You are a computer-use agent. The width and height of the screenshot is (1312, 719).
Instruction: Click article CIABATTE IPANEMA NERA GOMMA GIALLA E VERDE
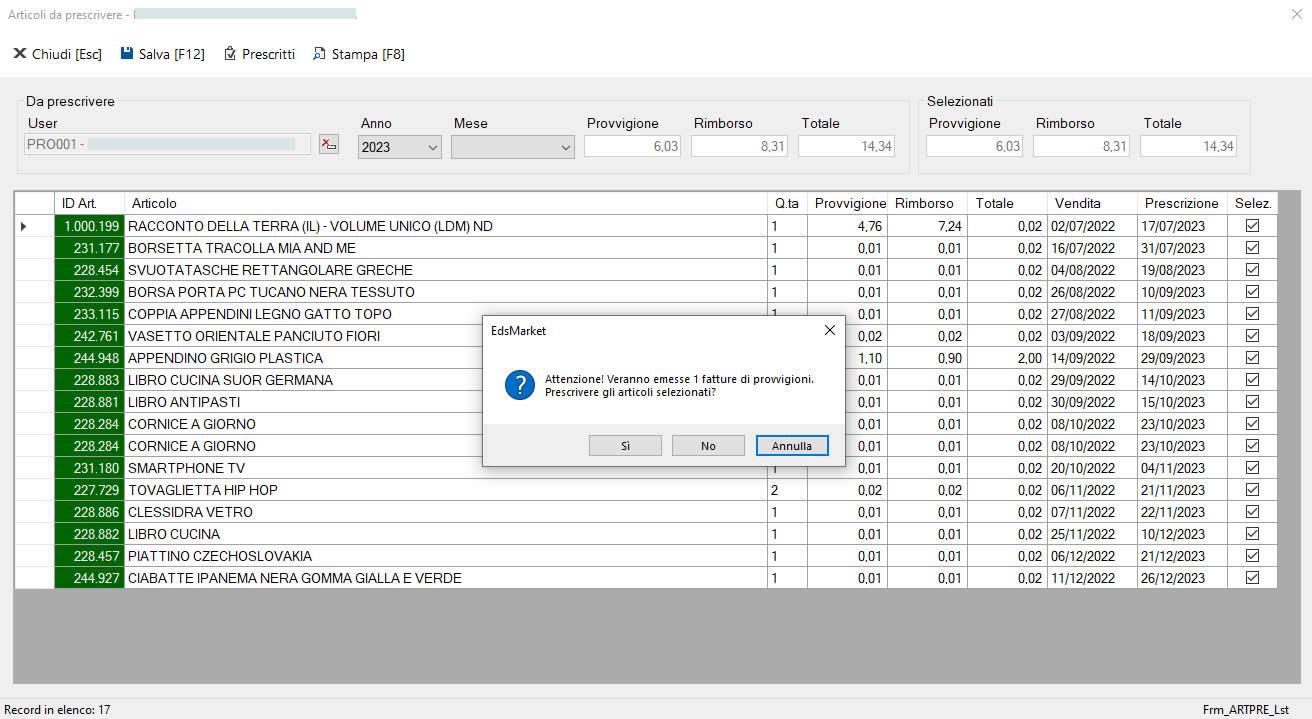(x=295, y=578)
